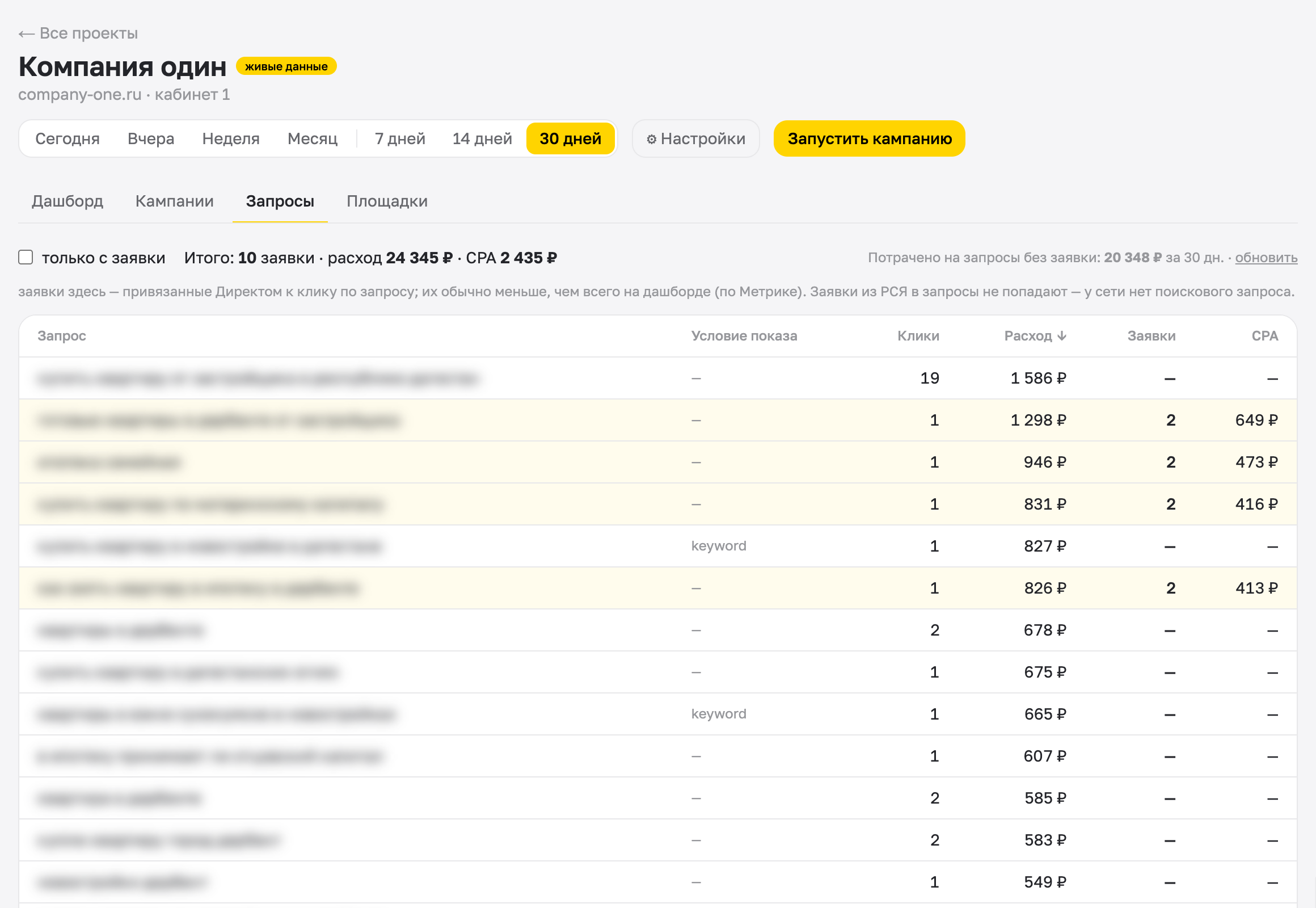Screen dimensions: 1316x908
Task: Go back to Все проекты
Action: pyautogui.click(x=78, y=33)
